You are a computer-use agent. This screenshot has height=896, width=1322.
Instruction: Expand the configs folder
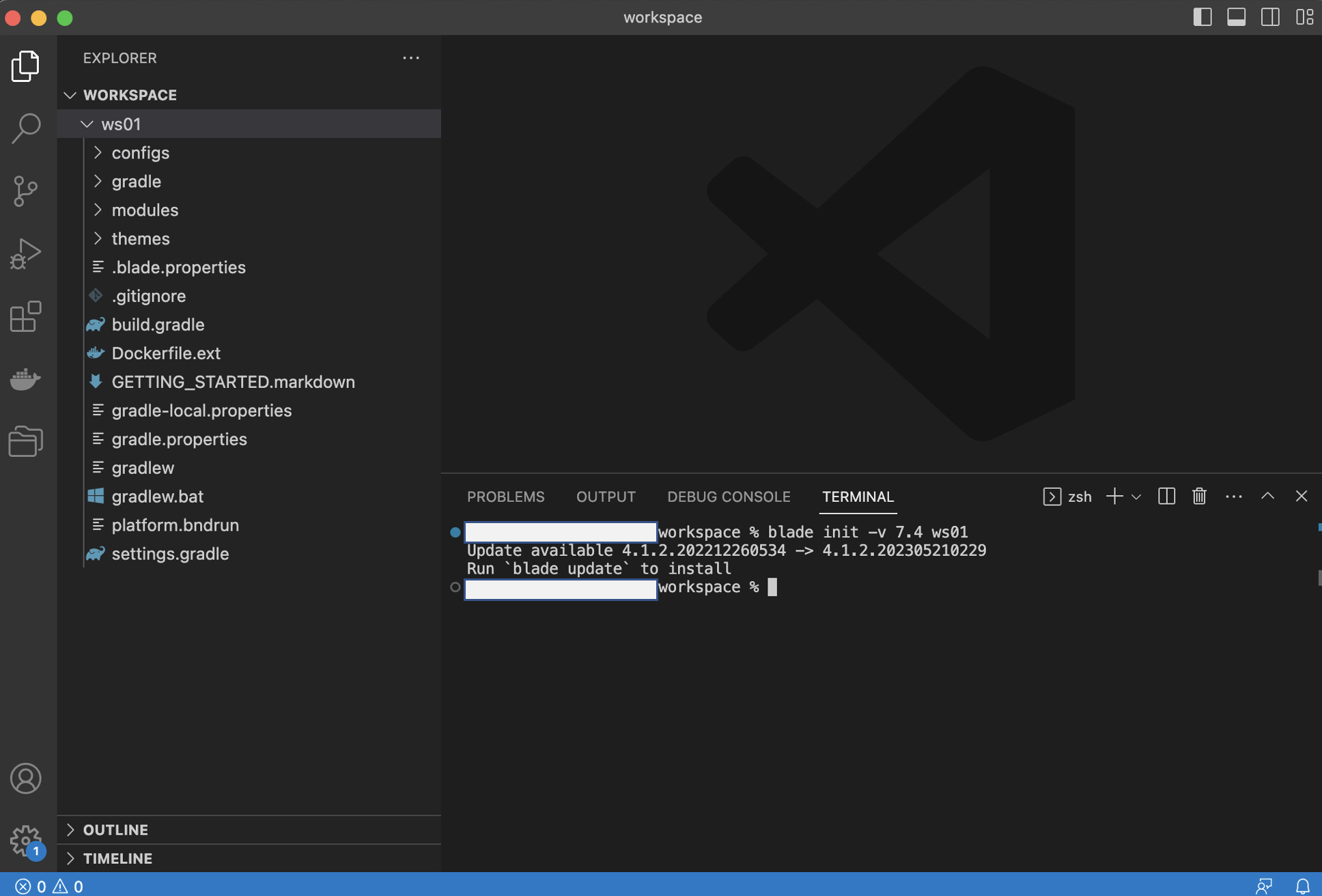pos(140,152)
